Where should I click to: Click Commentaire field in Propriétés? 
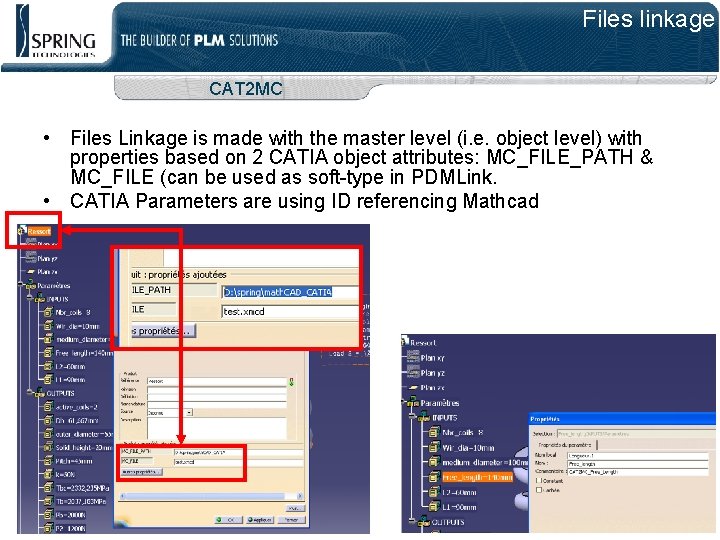(637, 472)
